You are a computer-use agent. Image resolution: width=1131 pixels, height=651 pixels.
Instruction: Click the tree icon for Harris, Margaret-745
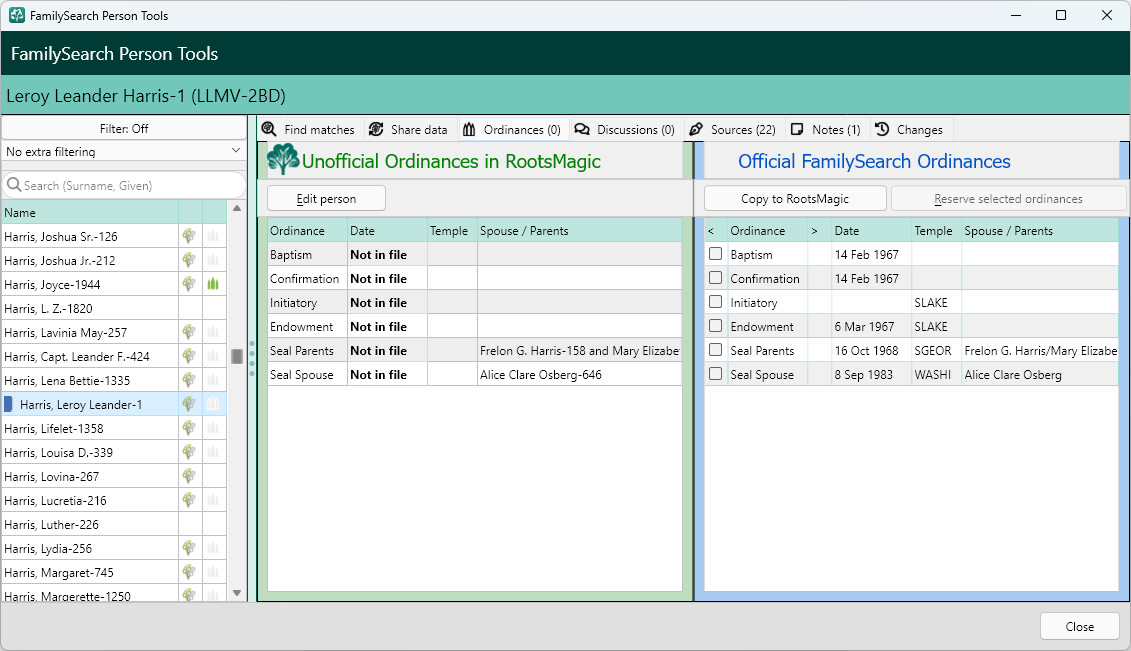[x=189, y=572]
